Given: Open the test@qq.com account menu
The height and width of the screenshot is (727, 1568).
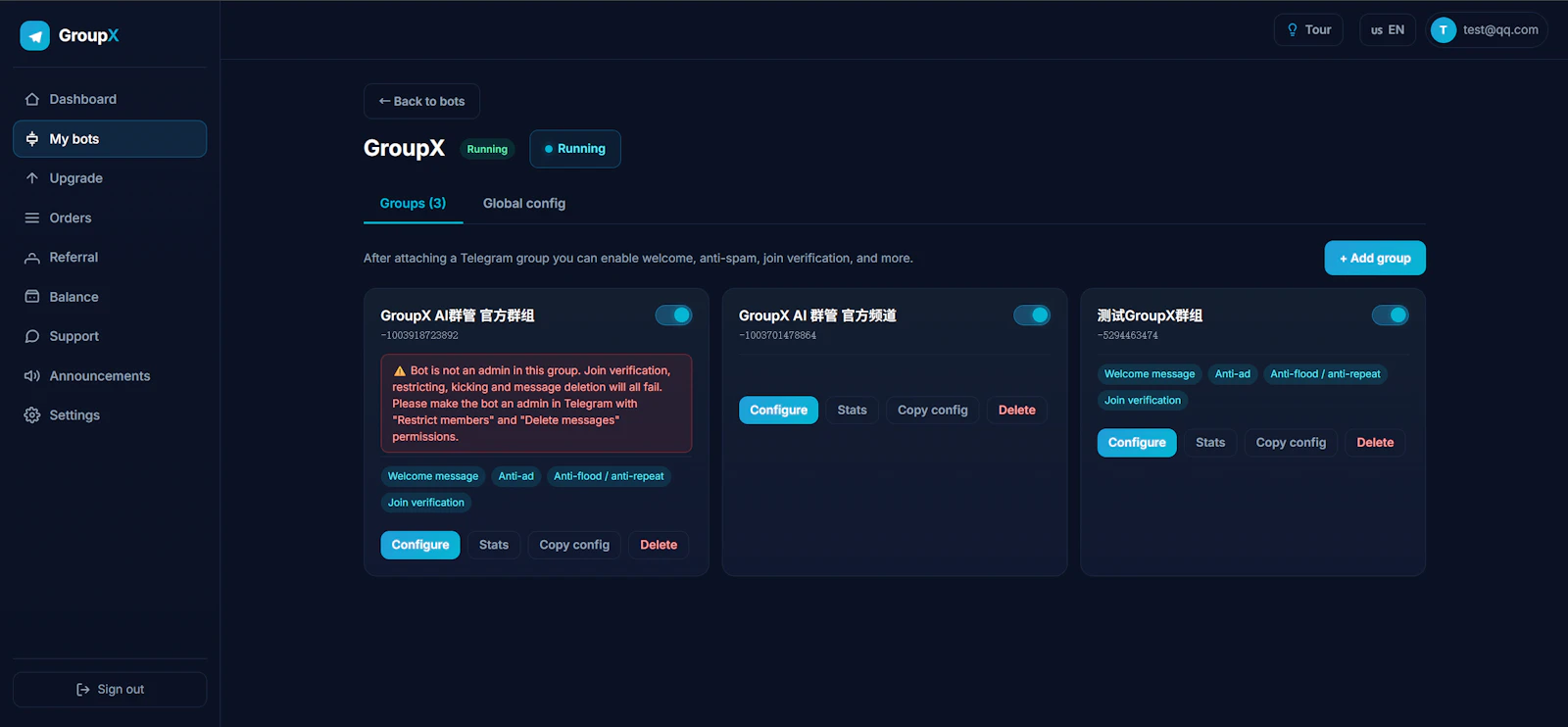Looking at the screenshot, I should click(1488, 30).
